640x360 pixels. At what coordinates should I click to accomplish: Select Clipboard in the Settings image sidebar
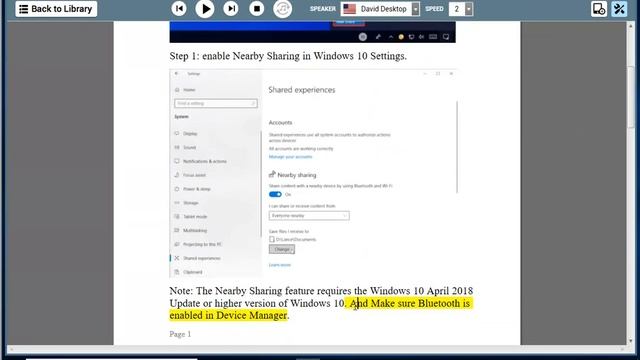[x=192, y=272]
